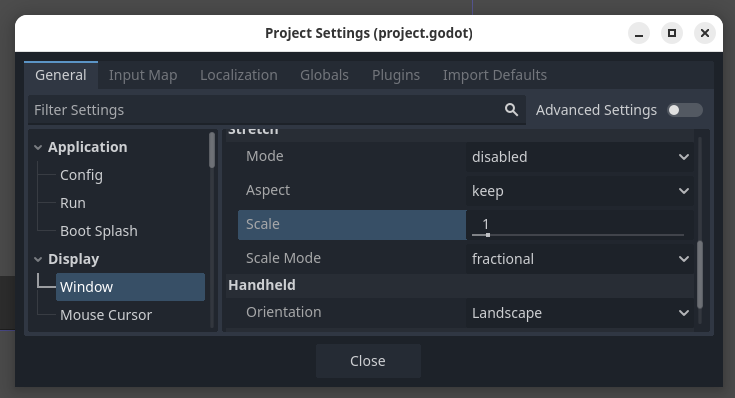Collapse the Display tree section

(38, 259)
